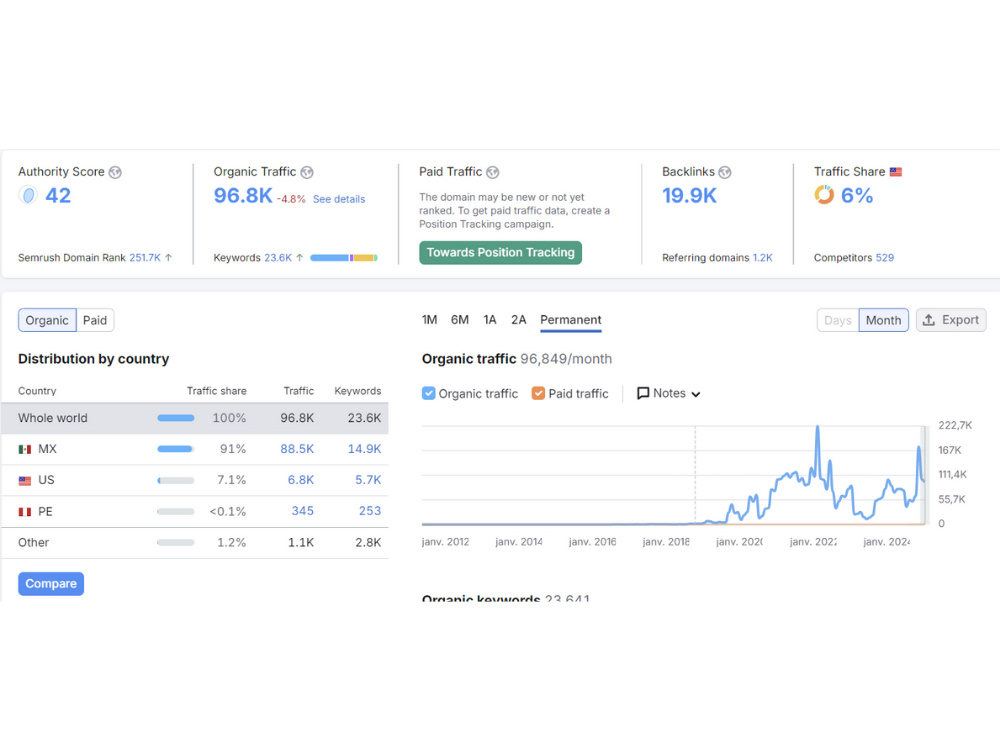The image size is (1000, 750).
Task: Click the janv. 2018 axis label
Action: (666, 542)
